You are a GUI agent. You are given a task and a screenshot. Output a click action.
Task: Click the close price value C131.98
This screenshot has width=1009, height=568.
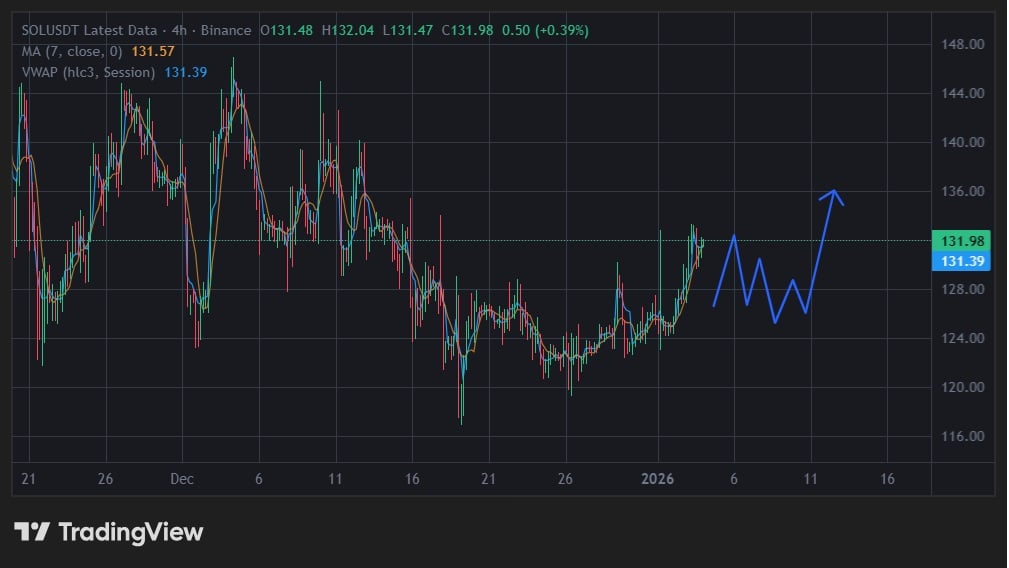[x=467, y=31]
